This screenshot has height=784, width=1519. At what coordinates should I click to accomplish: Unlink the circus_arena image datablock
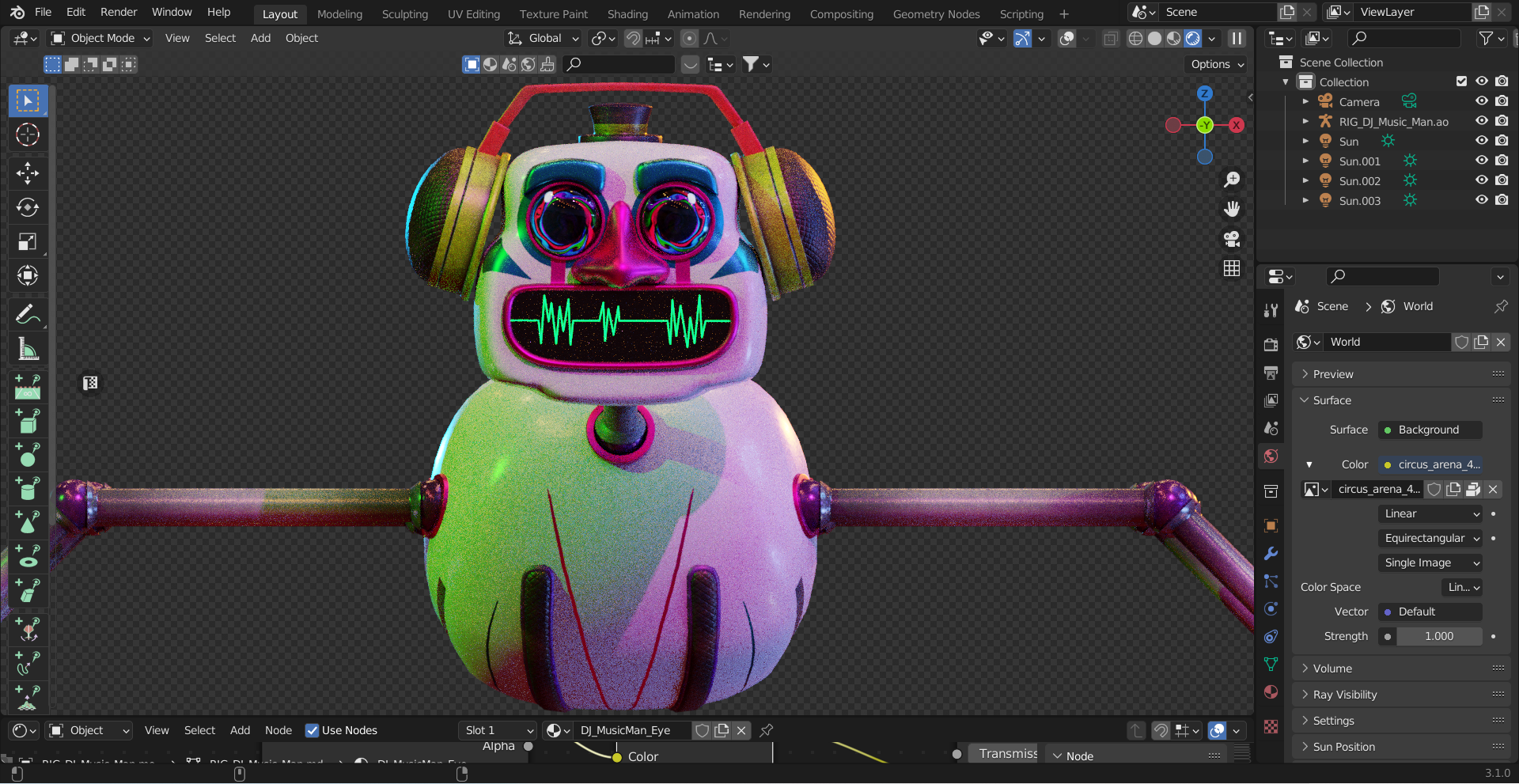point(1493,489)
